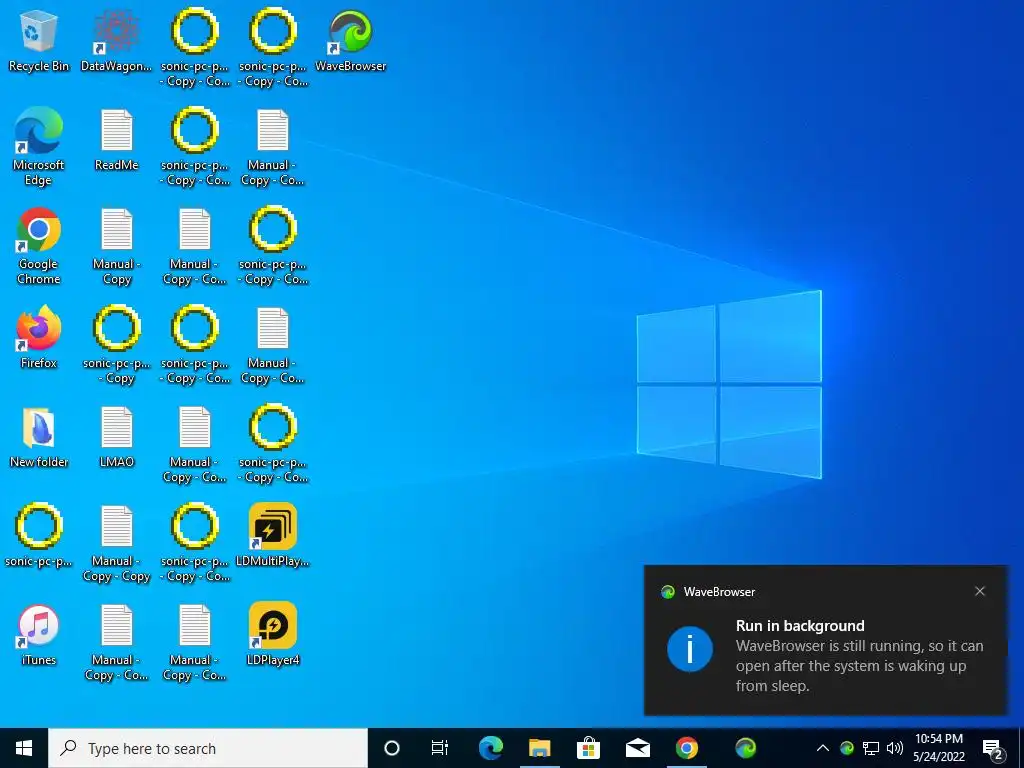Select the Firefox desktop shortcut
The image size is (1024, 768).
(39, 337)
